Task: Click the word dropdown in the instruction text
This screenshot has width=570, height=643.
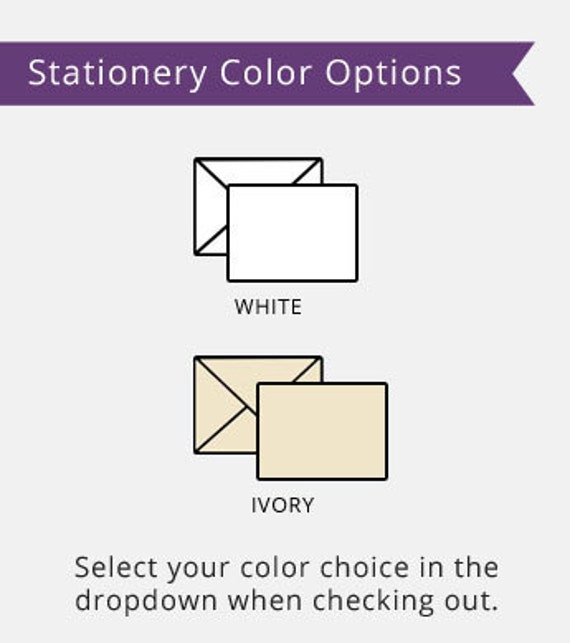Action: click(x=146, y=602)
